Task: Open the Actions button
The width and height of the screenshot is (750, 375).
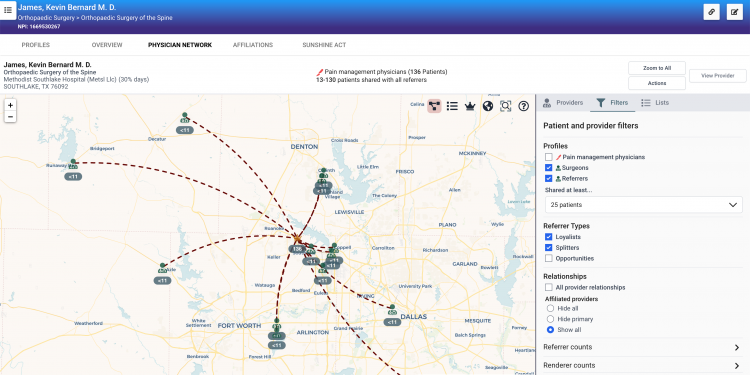Action: (657, 83)
